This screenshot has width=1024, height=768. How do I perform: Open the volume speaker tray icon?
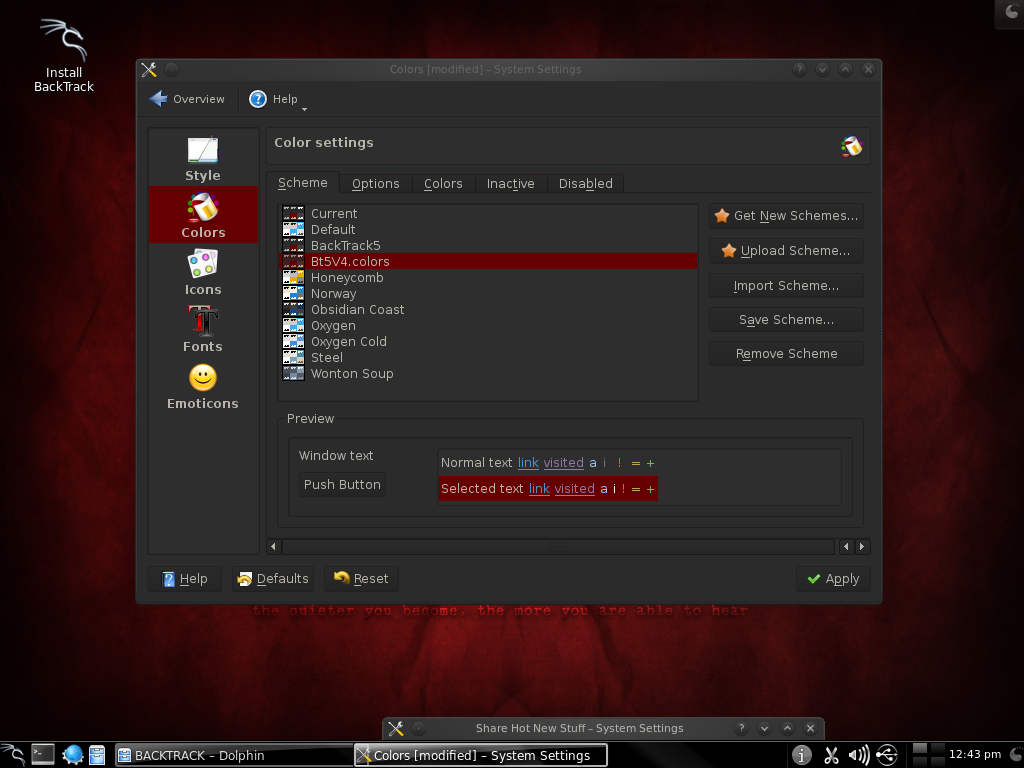(x=859, y=755)
